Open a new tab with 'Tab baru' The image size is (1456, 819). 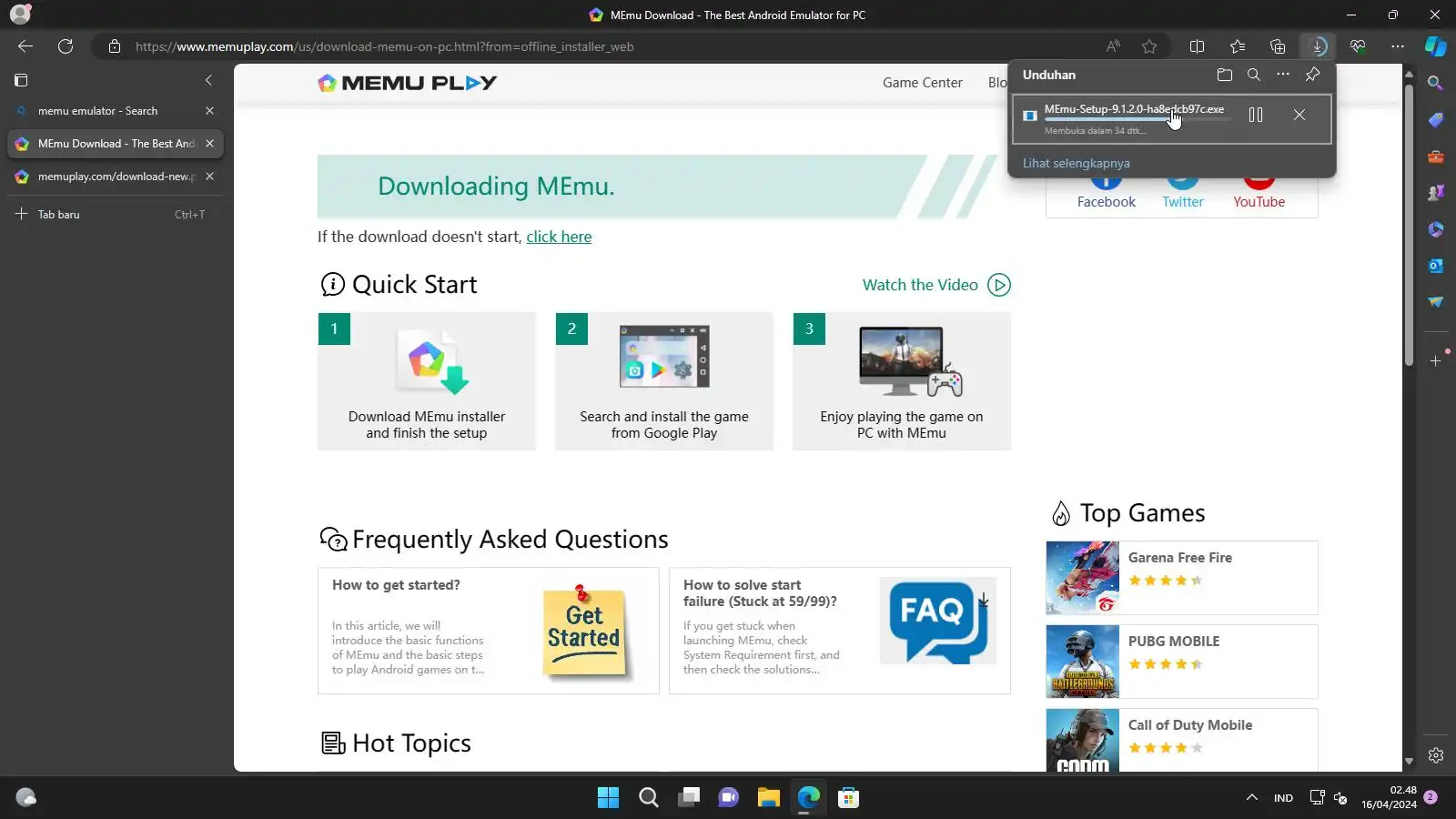[116, 215]
